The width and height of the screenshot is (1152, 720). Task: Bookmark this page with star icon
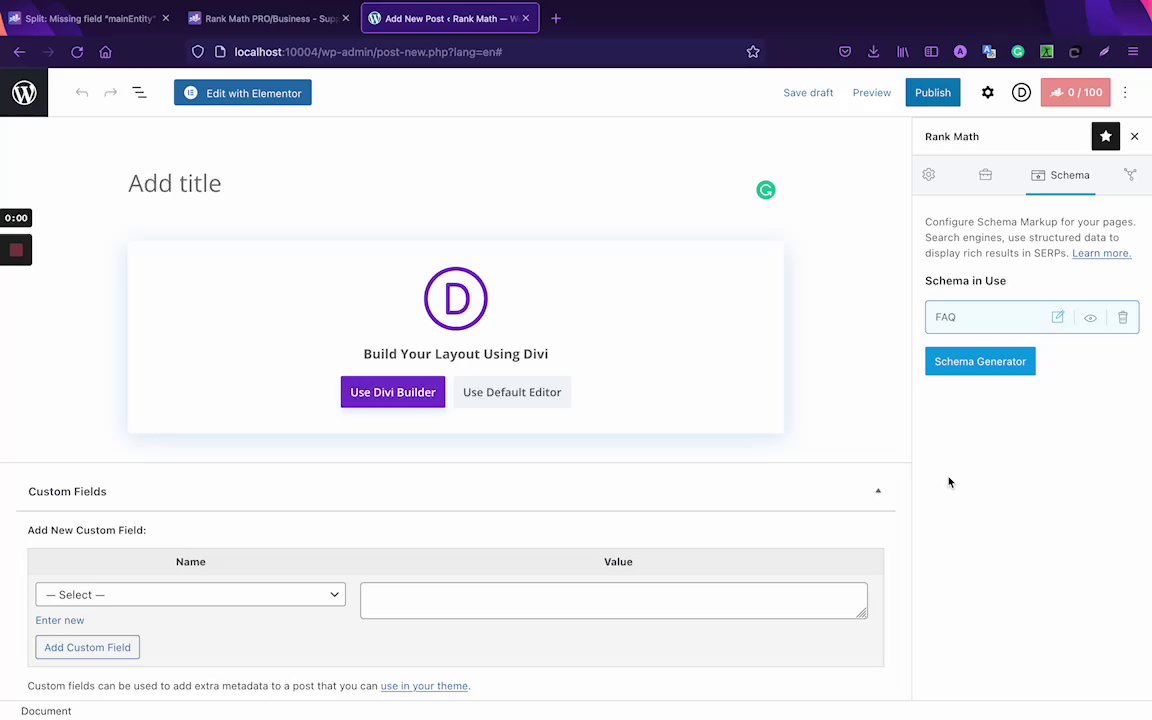point(753,51)
